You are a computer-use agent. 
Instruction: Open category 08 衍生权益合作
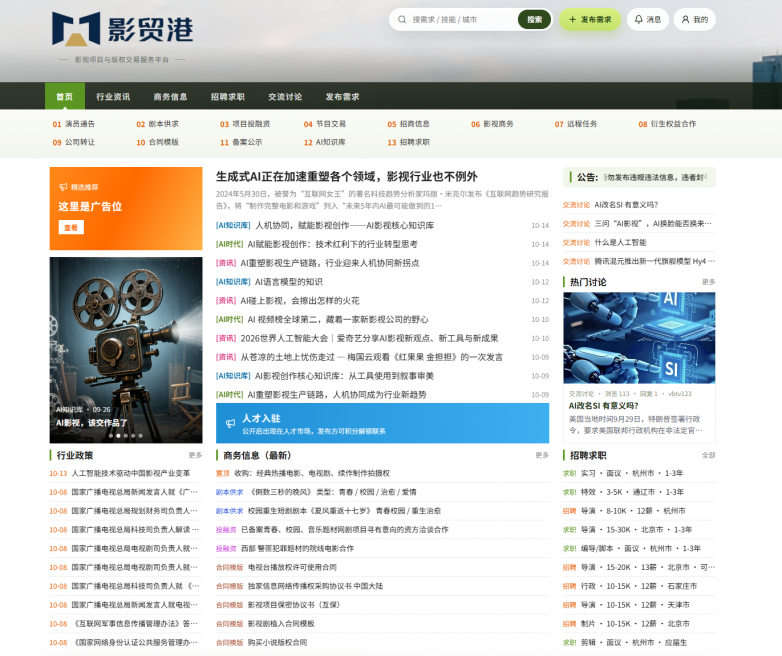point(667,124)
